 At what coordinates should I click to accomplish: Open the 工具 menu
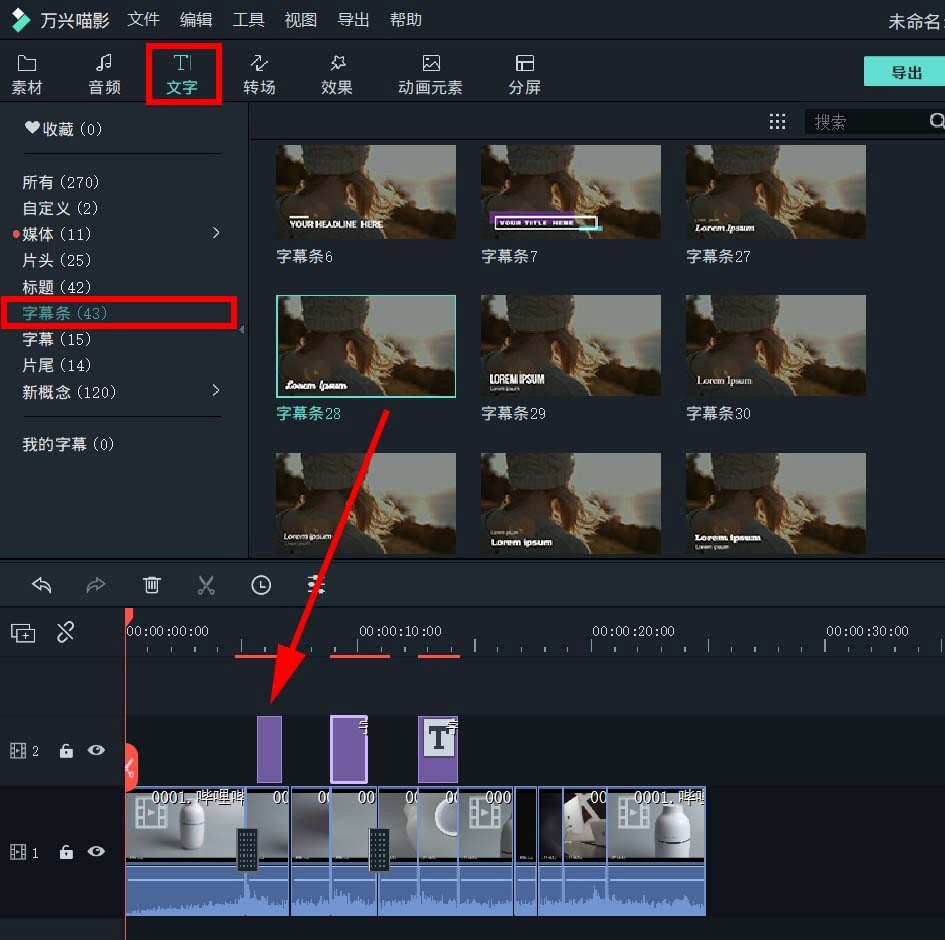(248, 20)
